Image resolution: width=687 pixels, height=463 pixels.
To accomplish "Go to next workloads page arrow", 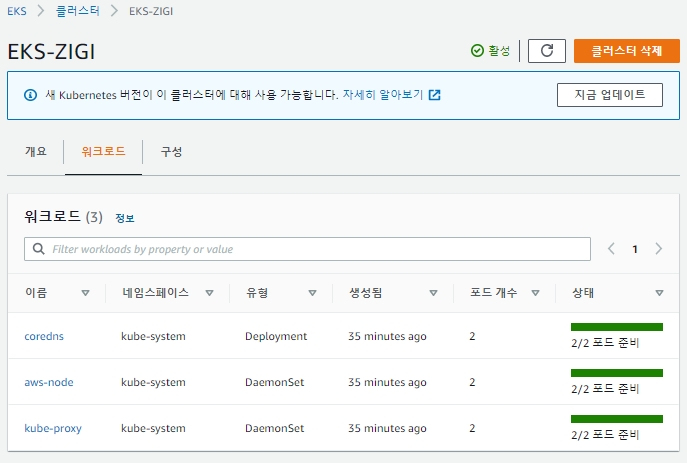I will tap(659, 249).
